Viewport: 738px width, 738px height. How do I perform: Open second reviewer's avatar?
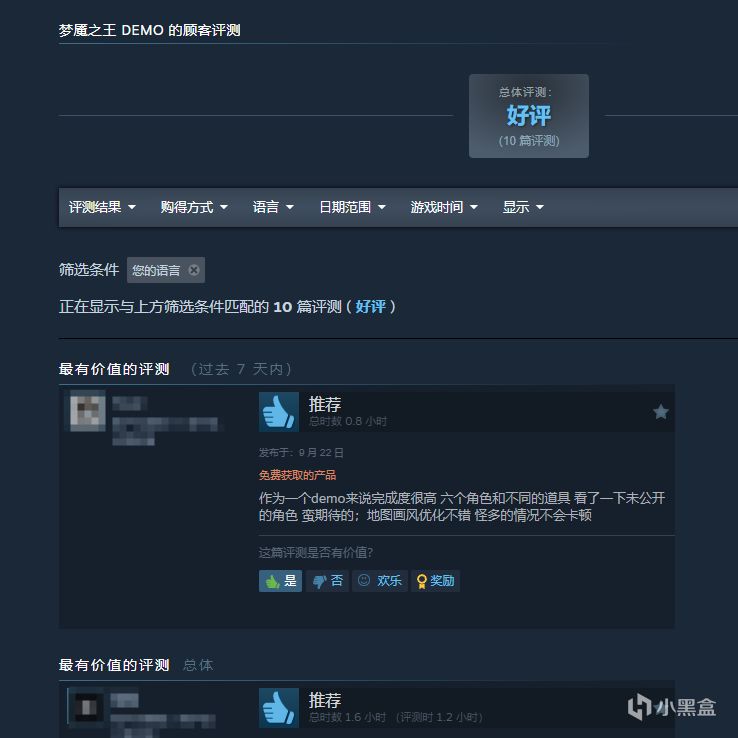(87, 706)
